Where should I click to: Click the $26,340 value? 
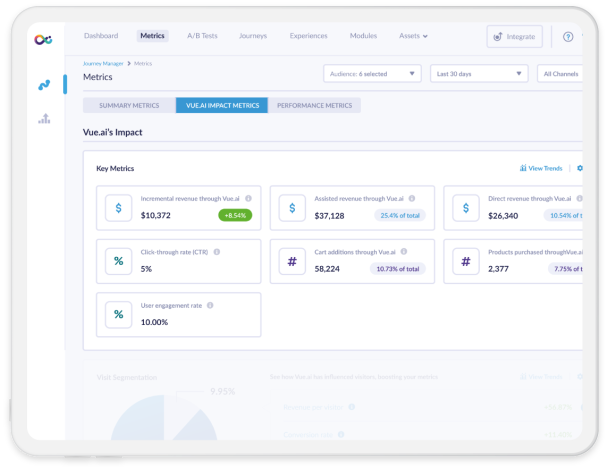coord(503,216)
